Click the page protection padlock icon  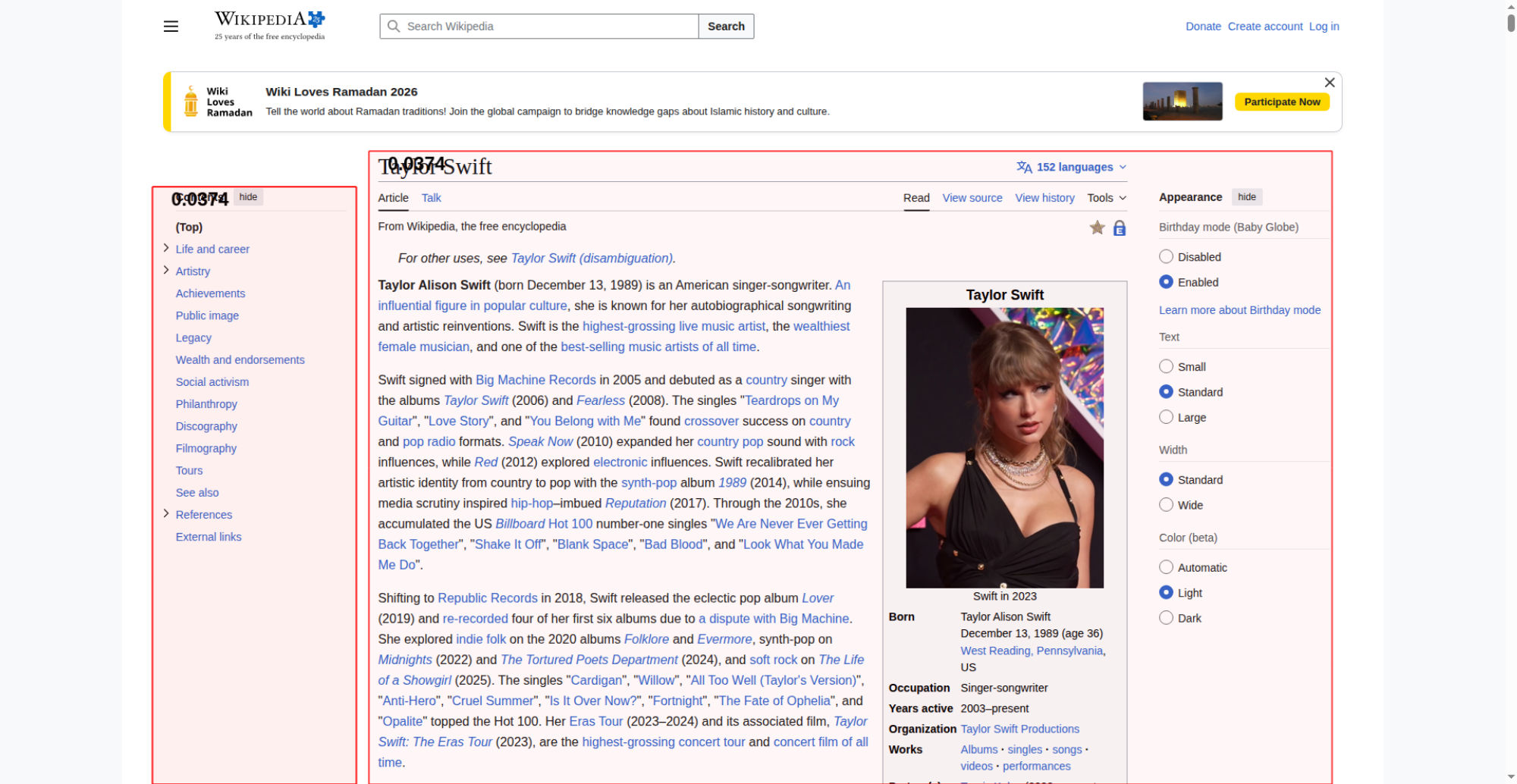point(1119,228)
